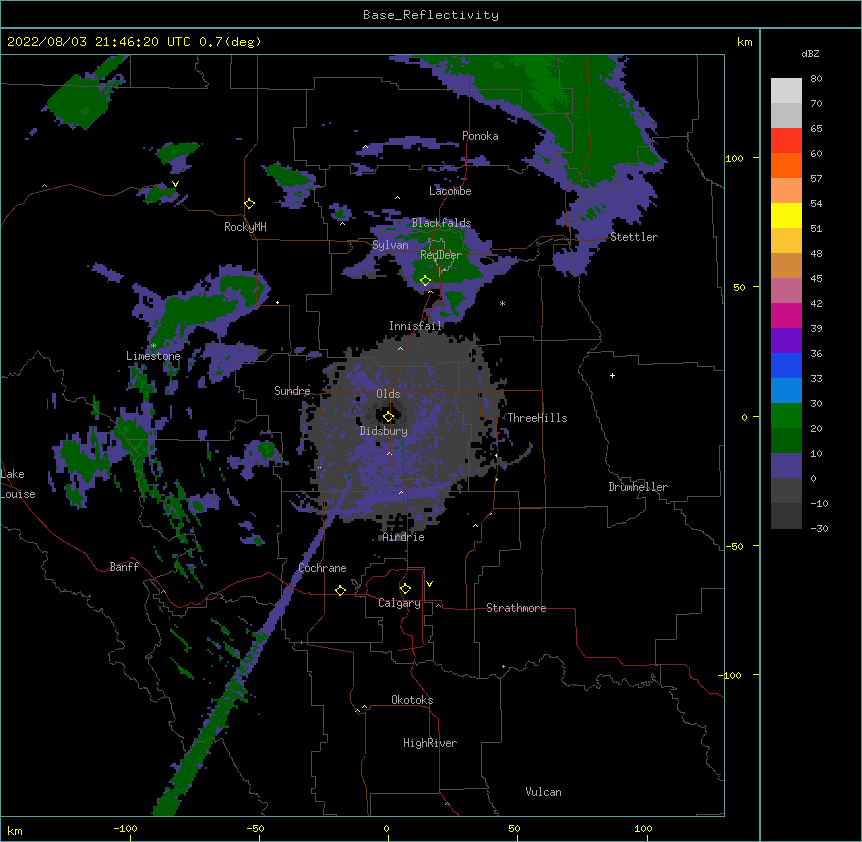Image resolution: width=862 pixels, height=842 pixels.
Task: Pick the orange 57-60 dBZ legend swatch
Action: (786, 165)
